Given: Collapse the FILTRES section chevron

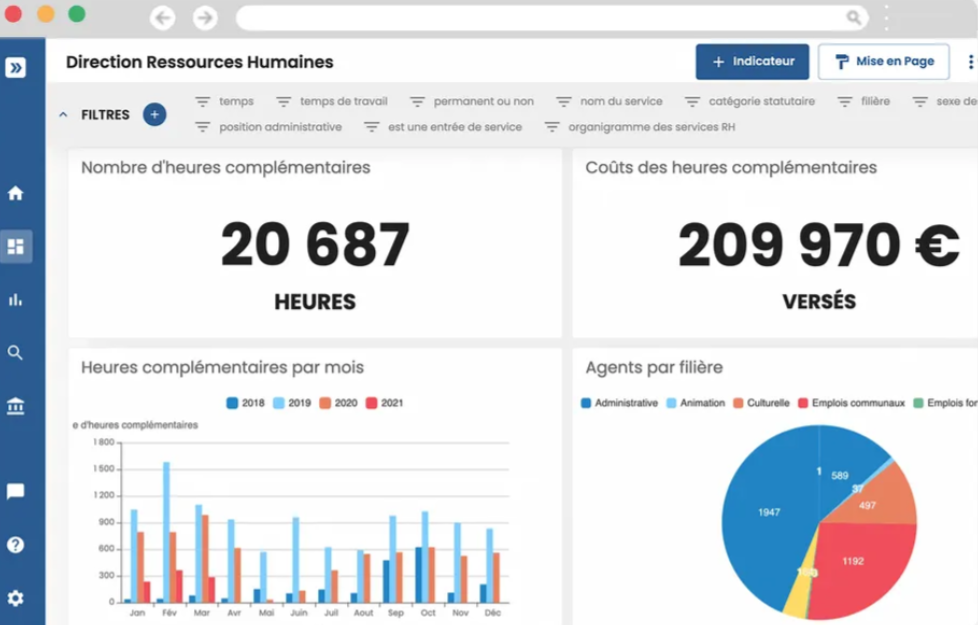Looking at the screenshot, I should (63, 115).
